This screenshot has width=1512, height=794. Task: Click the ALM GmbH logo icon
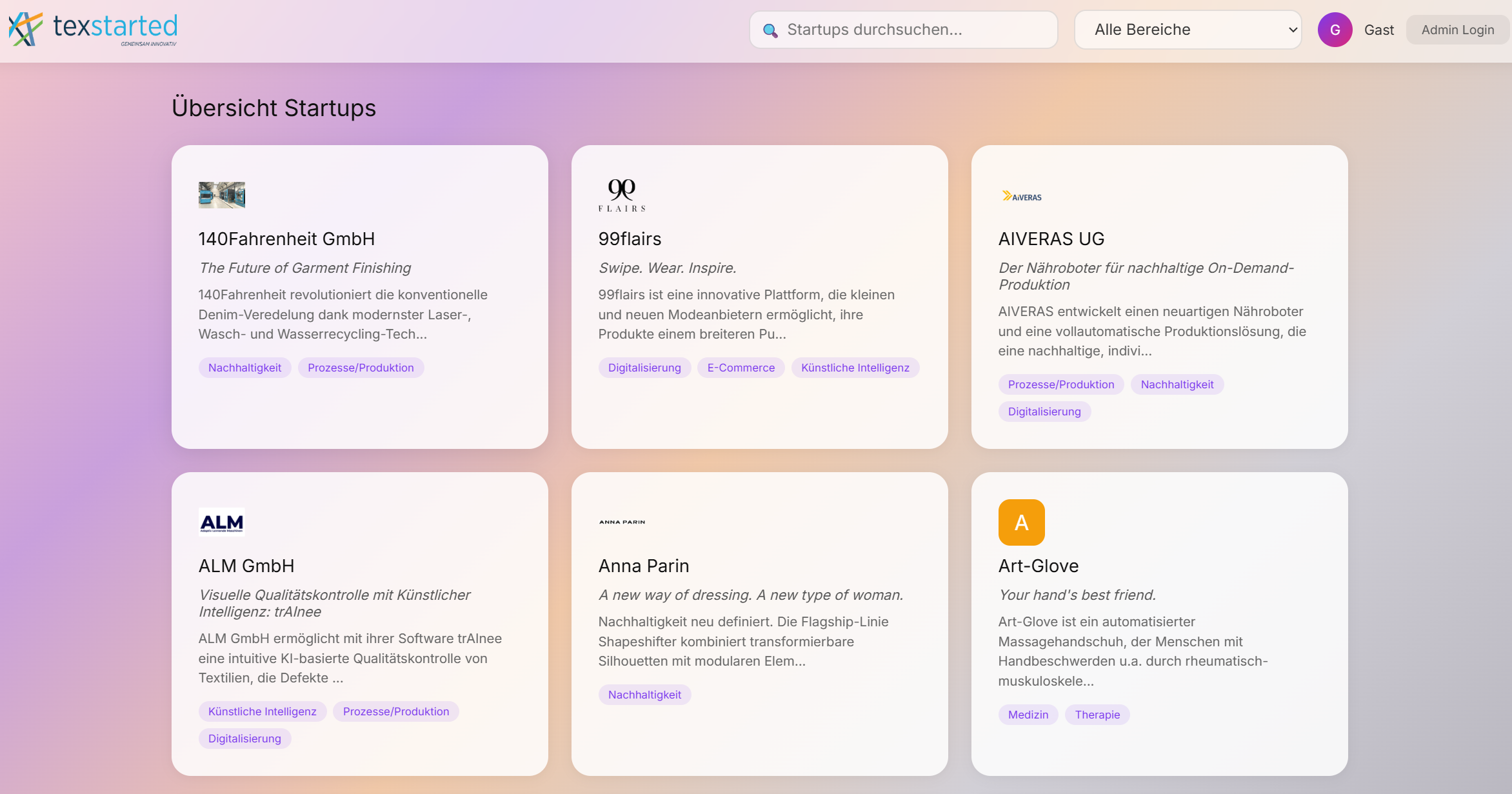(221, 522)
